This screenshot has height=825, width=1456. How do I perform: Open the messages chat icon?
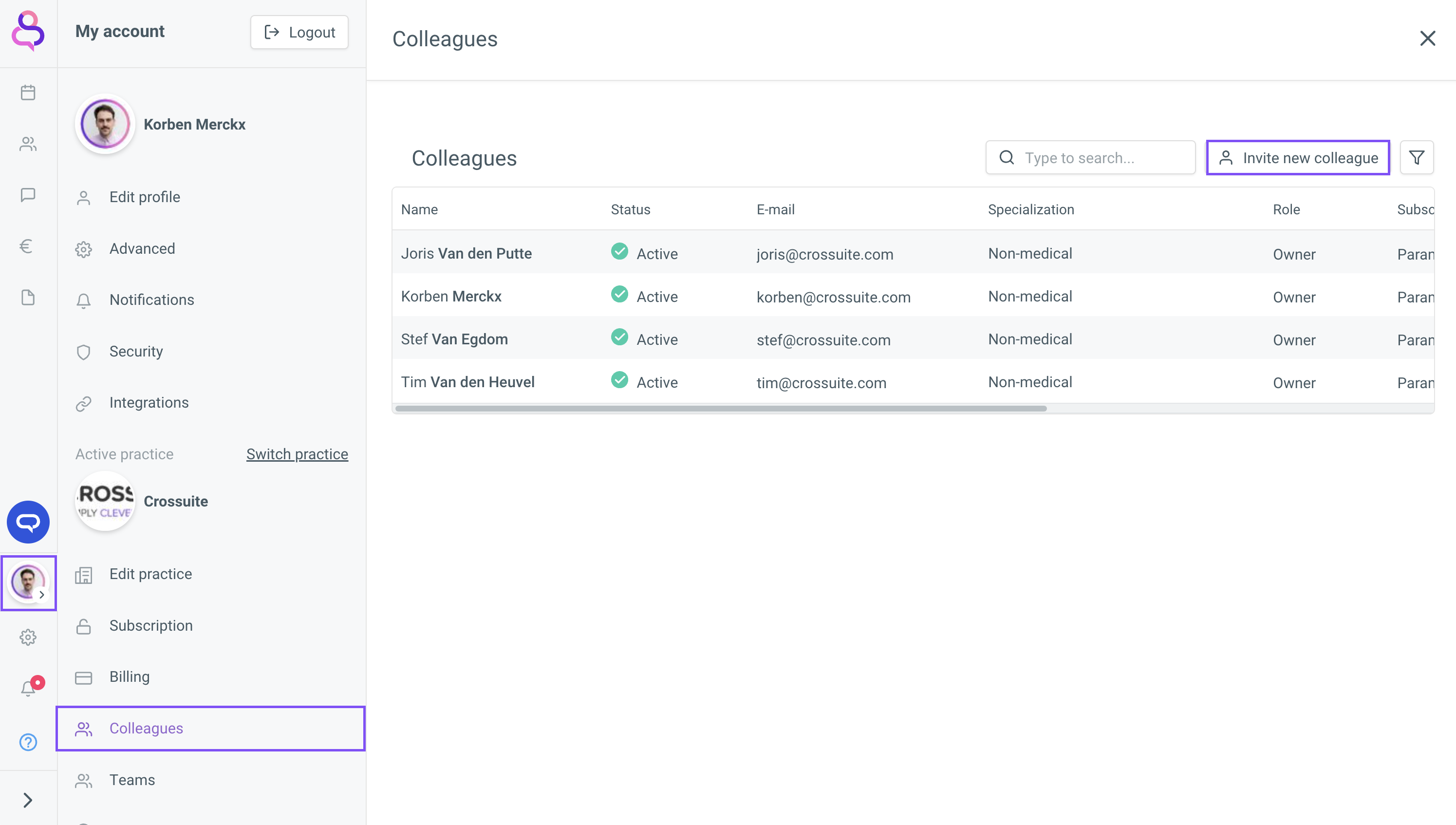click(28, 195)
